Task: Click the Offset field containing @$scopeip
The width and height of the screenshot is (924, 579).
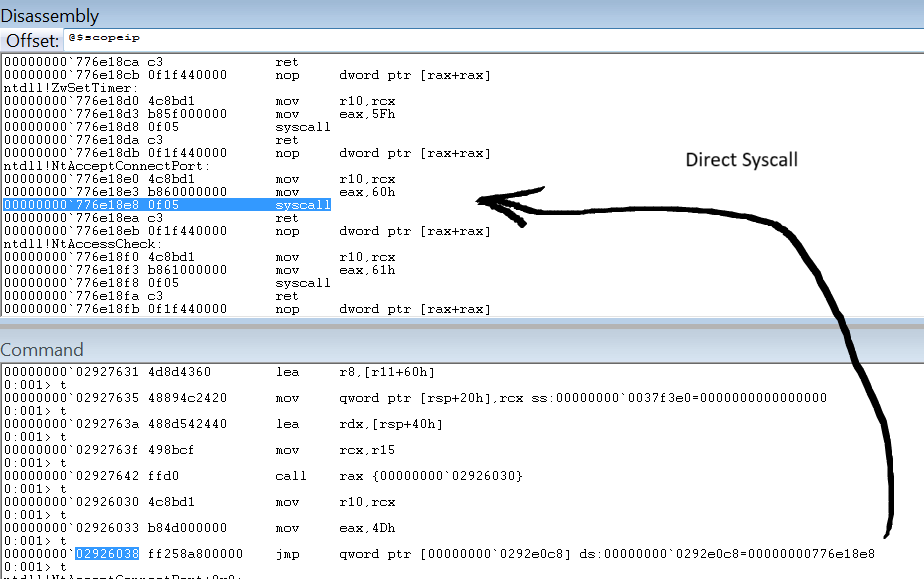Action: [x=494, y=39]
